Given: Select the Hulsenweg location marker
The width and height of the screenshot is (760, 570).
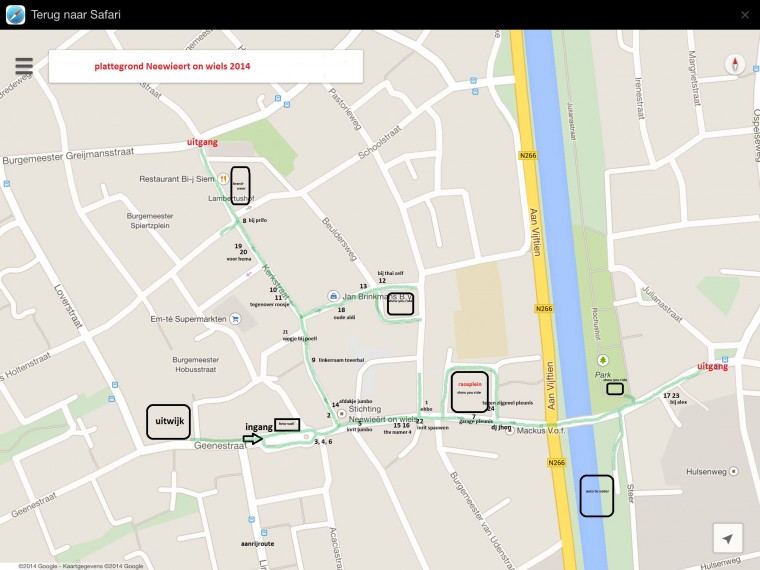Looking at the screenshot, I should click(735, 470).
